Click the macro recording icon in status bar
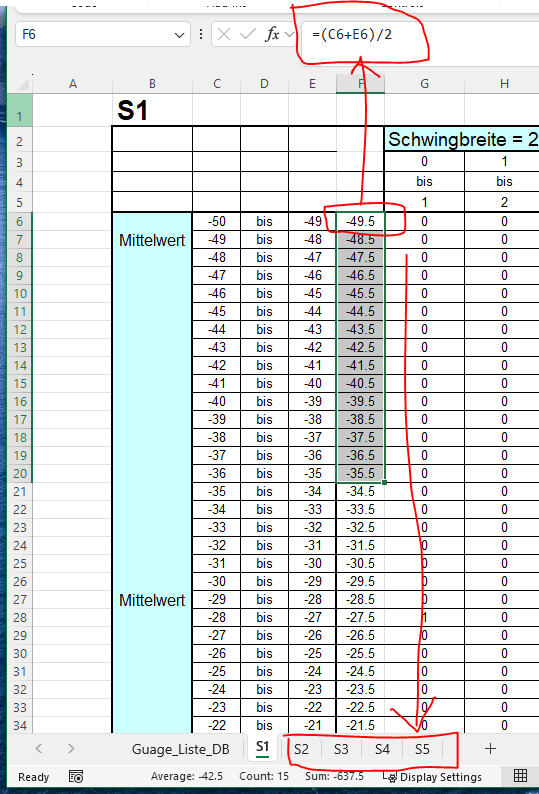Screen dimensions: 539x794 [x=76, y=776]
